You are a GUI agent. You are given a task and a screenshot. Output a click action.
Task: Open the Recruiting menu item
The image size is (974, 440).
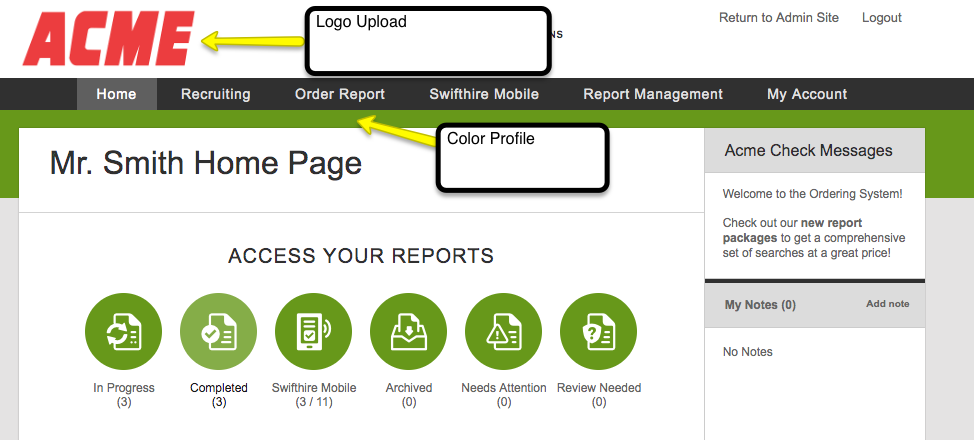coord(216,94)
